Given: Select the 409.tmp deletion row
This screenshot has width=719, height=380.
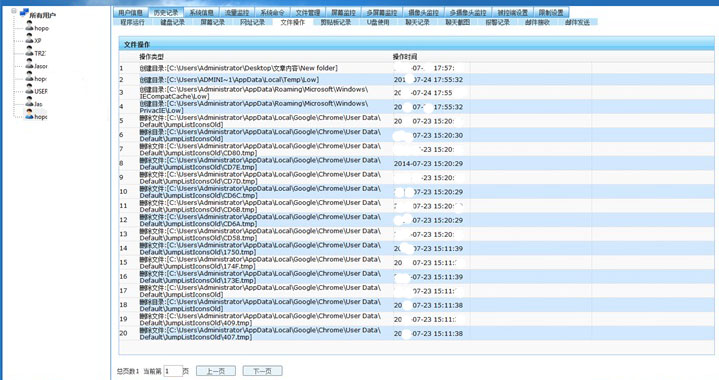Looking at the screenshot, I should pyautogui.click(x=416, y=319).
